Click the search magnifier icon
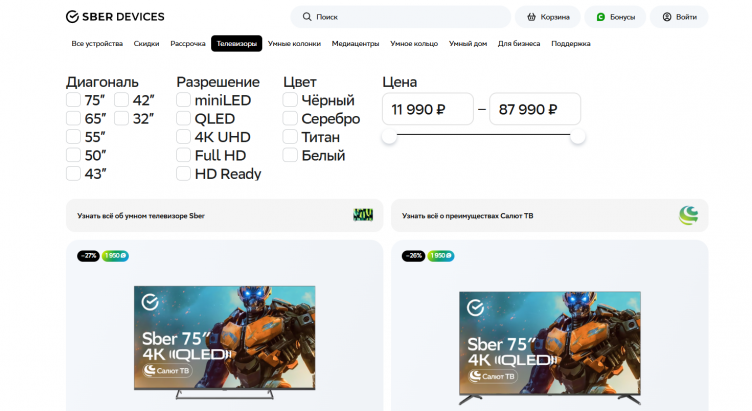Screen dimensions: 752x411 click(305, 17)
